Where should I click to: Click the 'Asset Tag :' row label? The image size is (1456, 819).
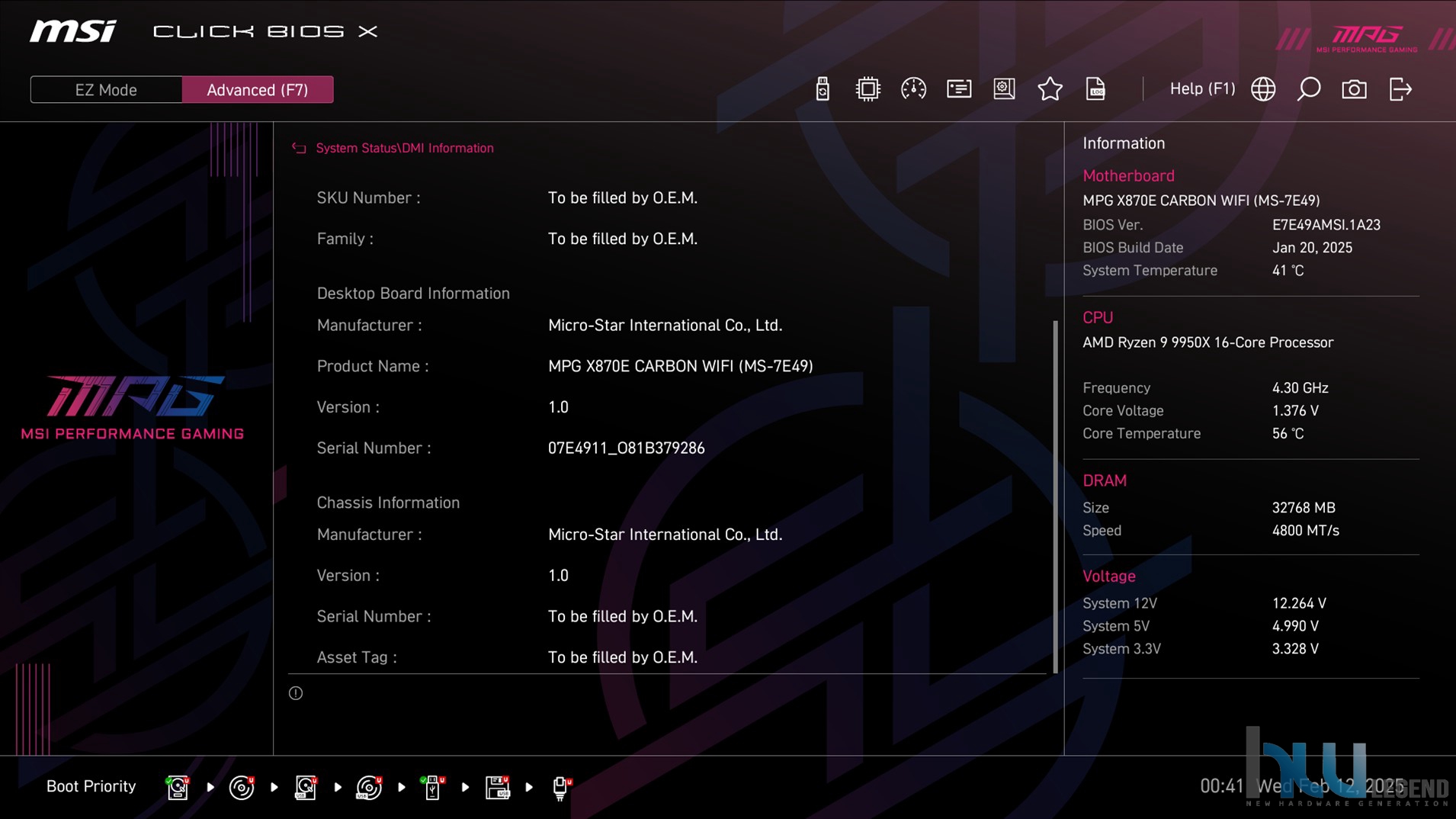point(357,657)
